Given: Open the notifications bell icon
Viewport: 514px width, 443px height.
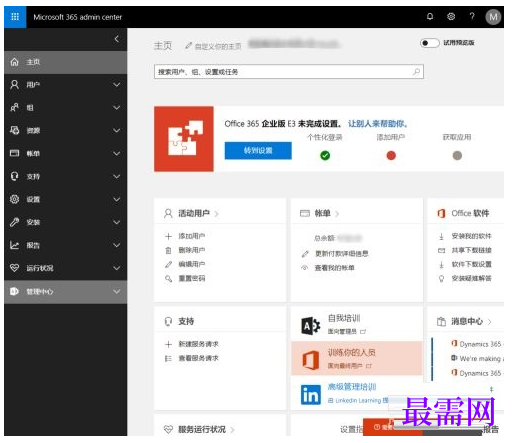Looking at the screenshot, I should point(430,17).
